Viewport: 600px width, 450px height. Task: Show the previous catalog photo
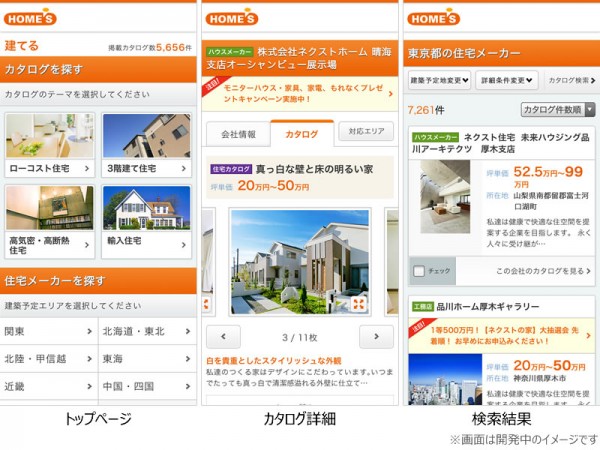pos(223,337)
